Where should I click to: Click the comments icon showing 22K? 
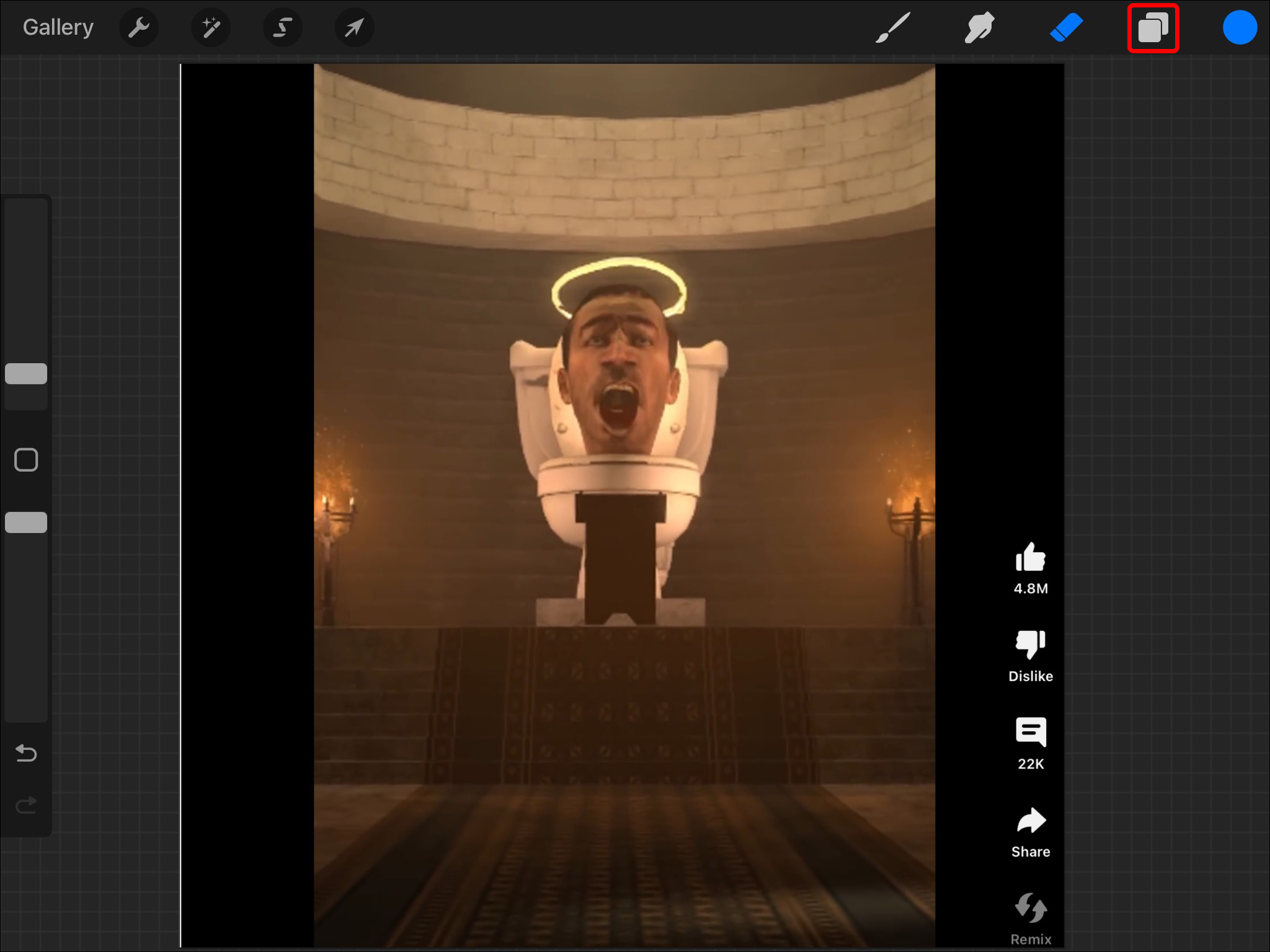point(1031,732)
